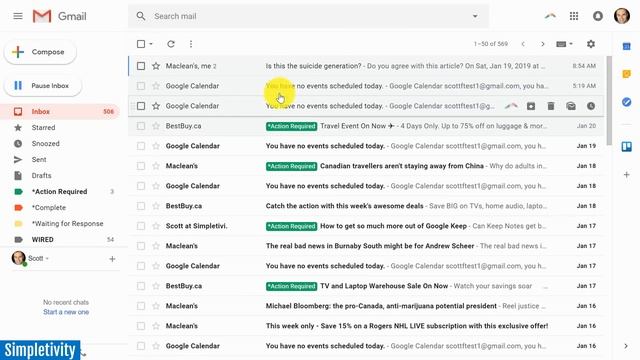This screenshot has height=360, width=640.
Task: Refresh the inbox
Action: coord(171,44)
